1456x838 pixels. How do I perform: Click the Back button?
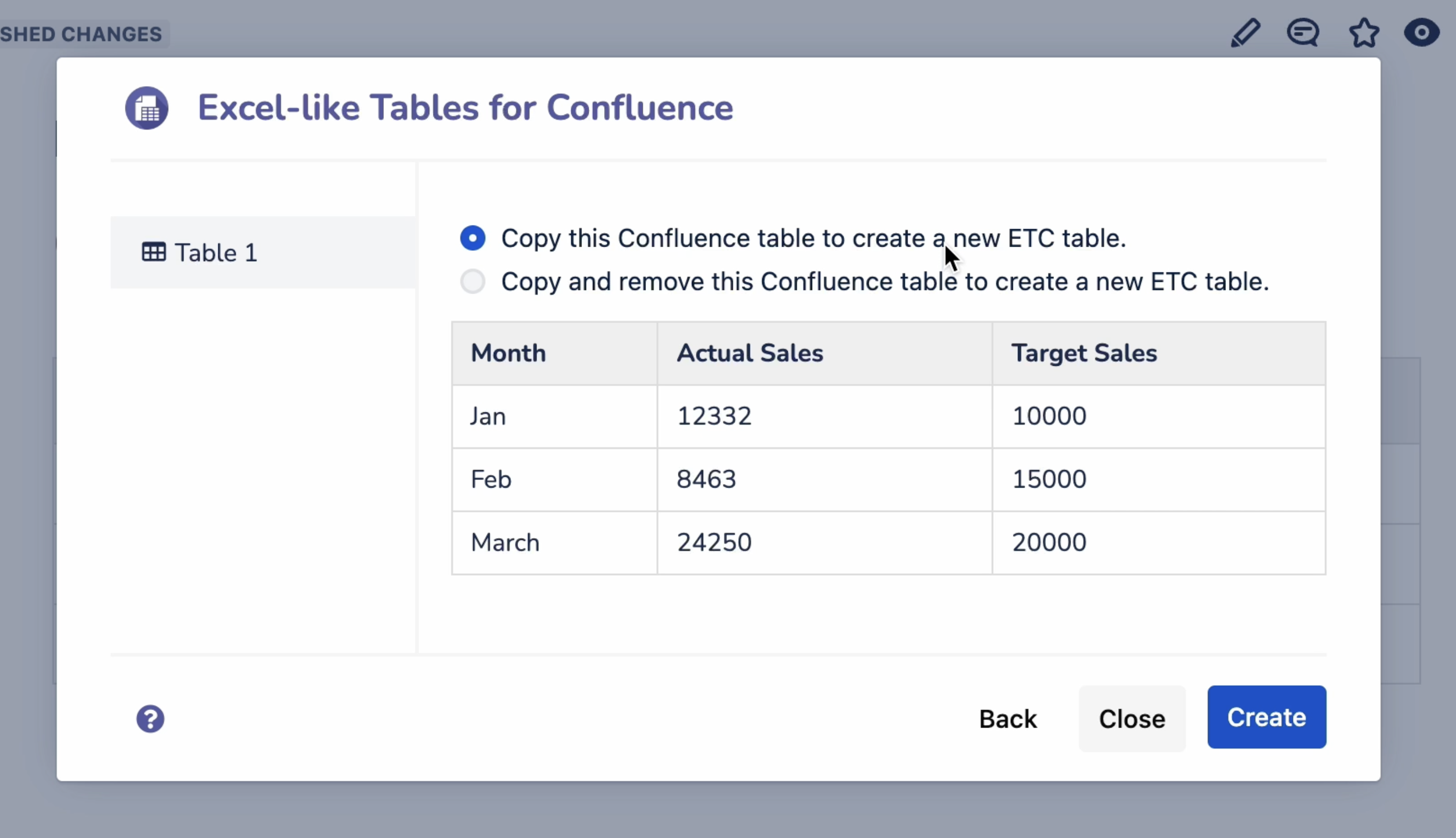tap(1008, 719)
